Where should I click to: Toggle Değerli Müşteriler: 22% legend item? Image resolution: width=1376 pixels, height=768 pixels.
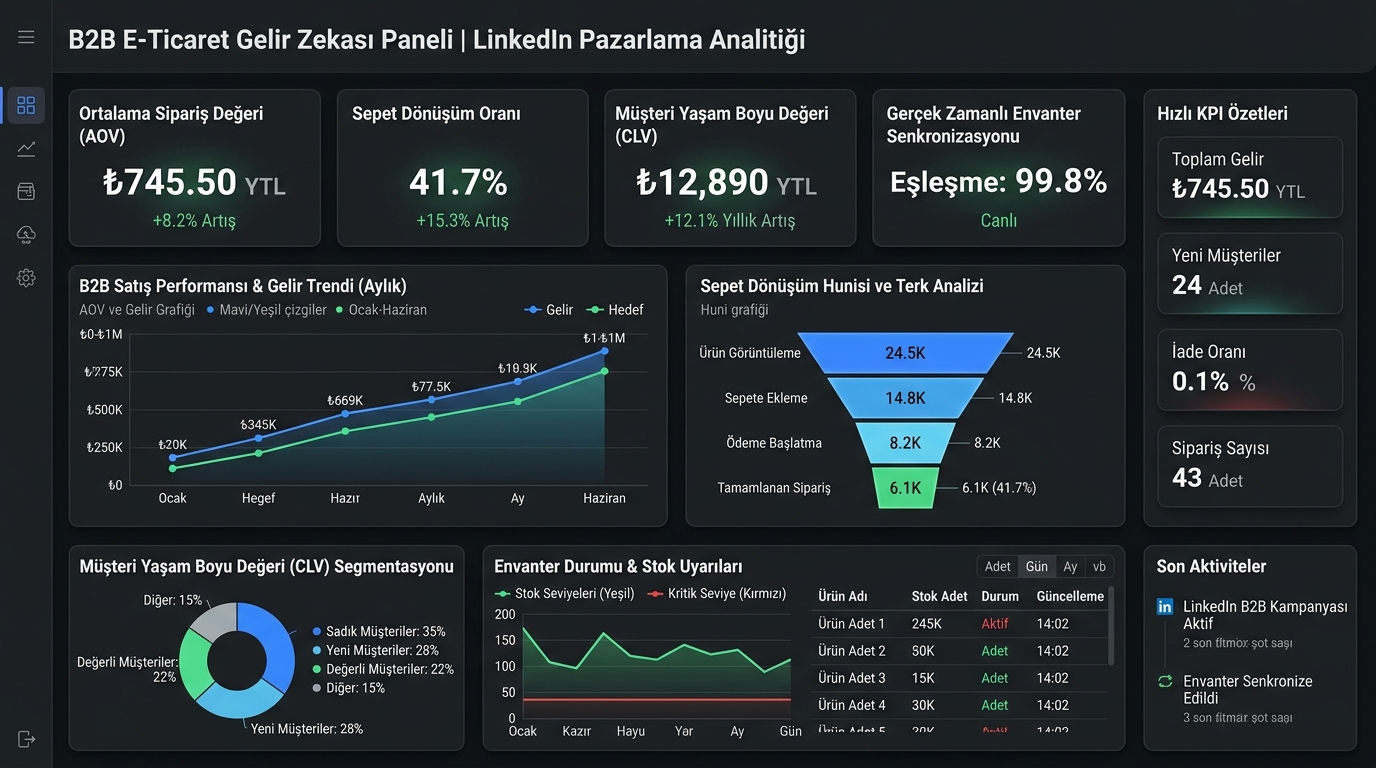(x=382, y=669)
